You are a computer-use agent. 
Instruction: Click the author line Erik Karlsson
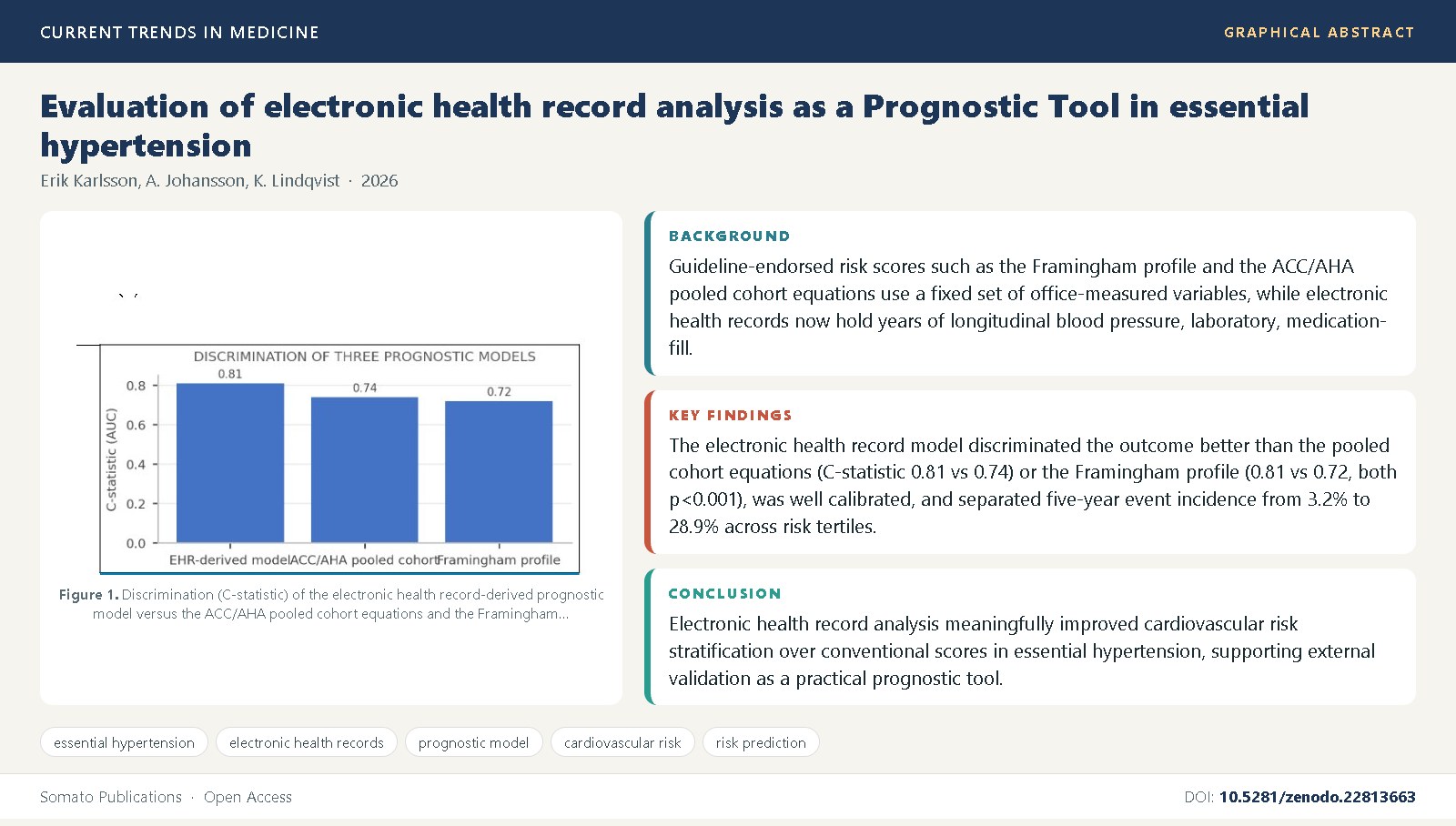tap(218, 180)
